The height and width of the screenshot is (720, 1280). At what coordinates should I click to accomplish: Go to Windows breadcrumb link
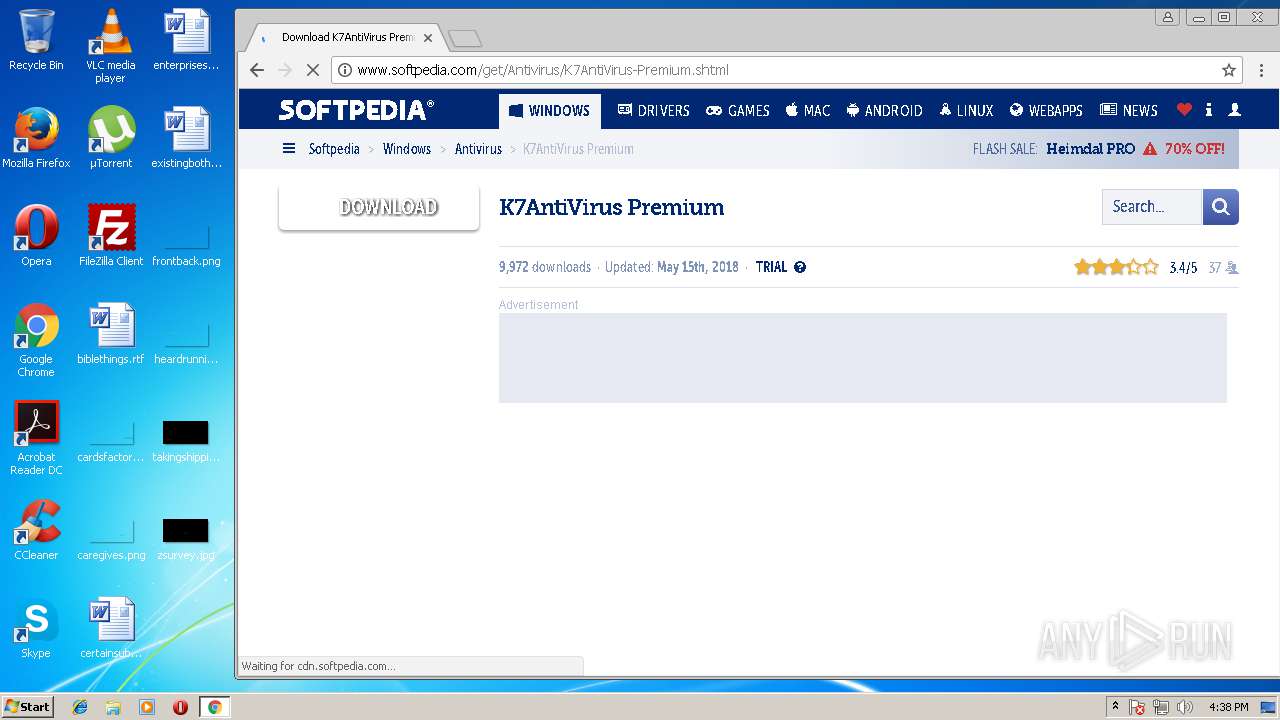tap(407, 149)
